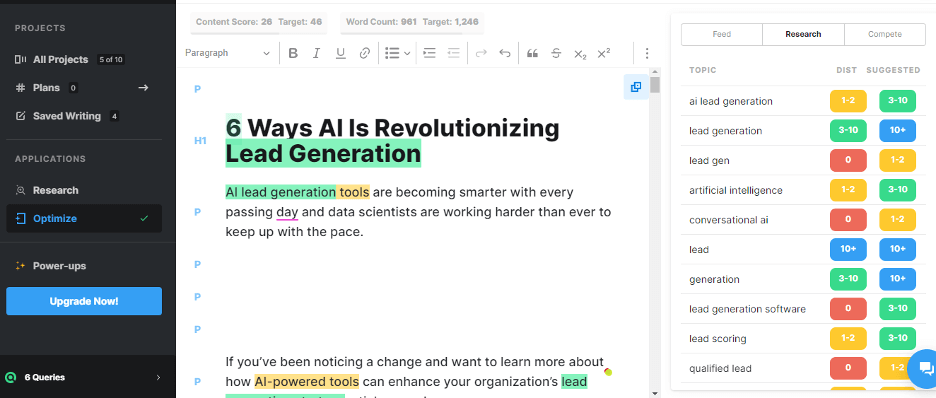The width and height of the screenshot is (936, 398).
Task: Select topic 'artificial intelligence'
Action: [x=735, y=190]
